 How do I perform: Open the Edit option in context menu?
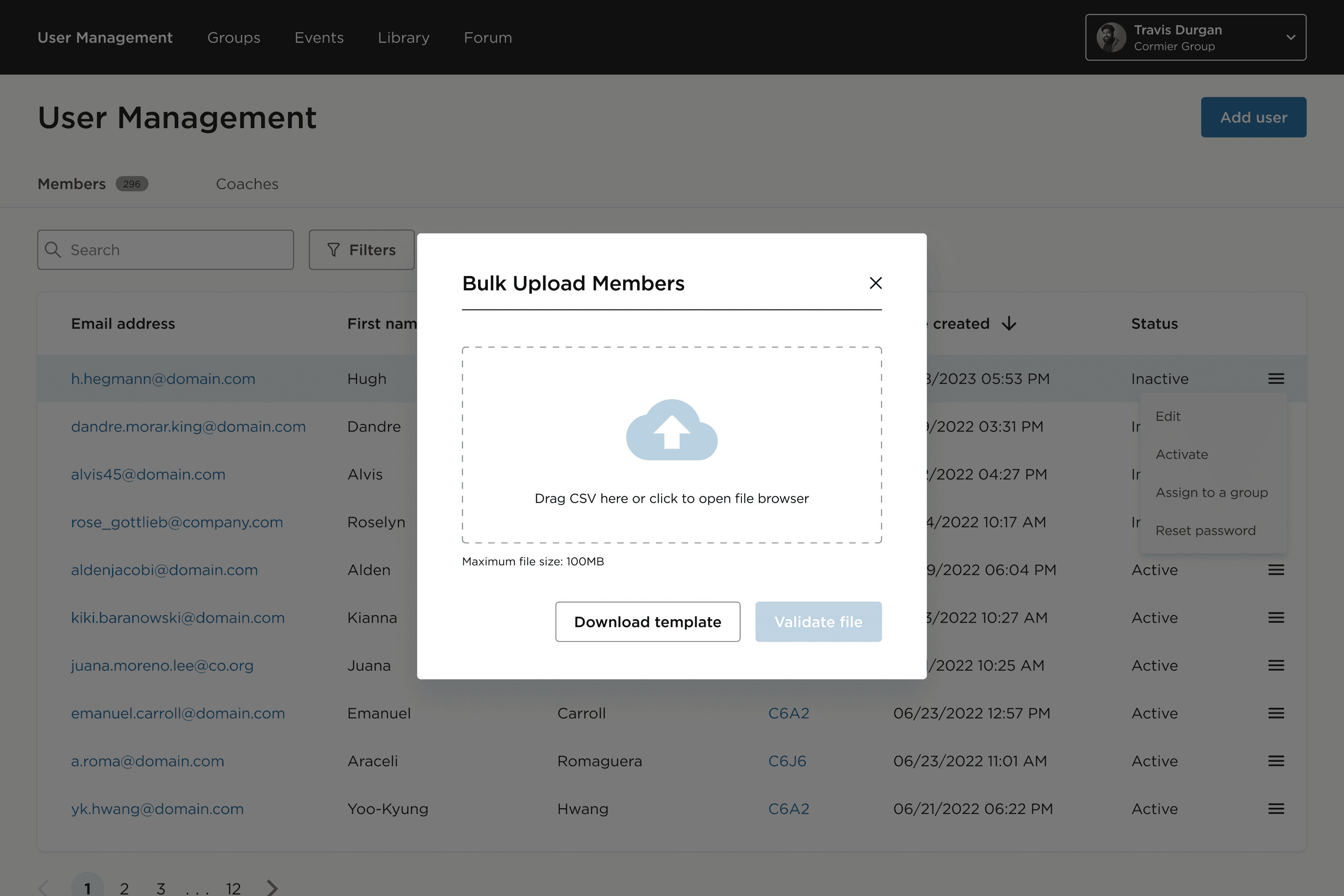pyautogui.click(x=1167, y=416)
